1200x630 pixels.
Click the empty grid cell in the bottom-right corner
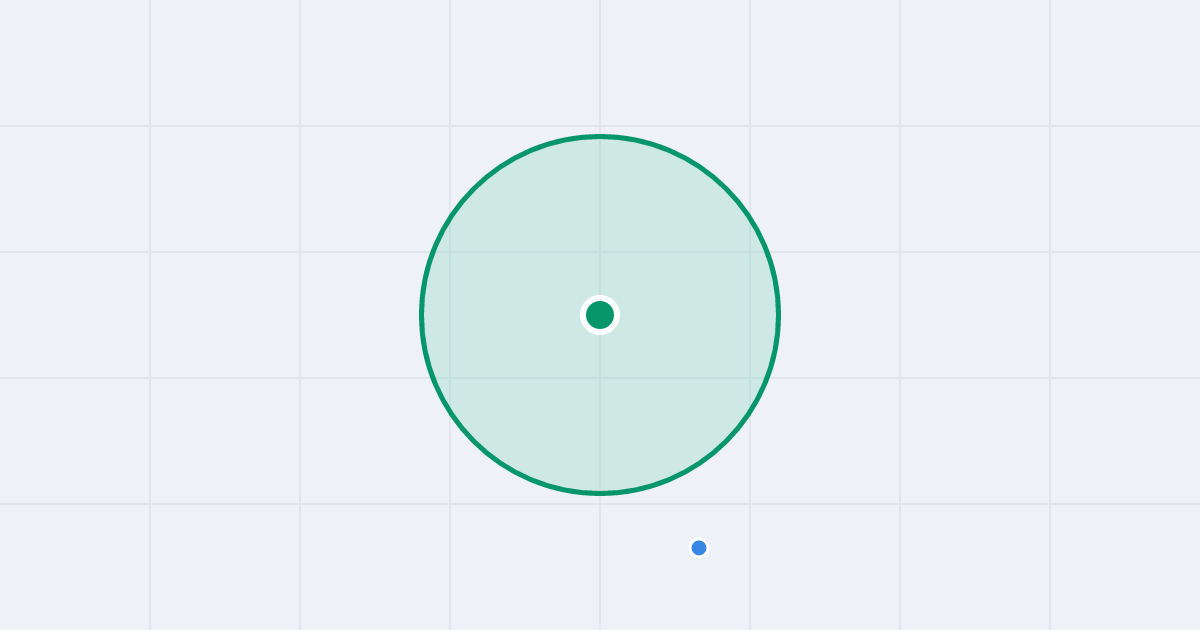(1125, 567)
